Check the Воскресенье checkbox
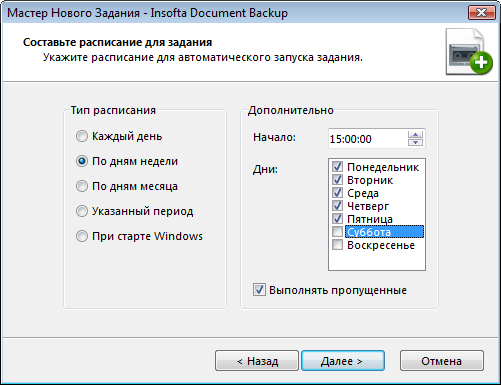Image resolution: width=501 pixels, height=385 pixels. [337, 245]
